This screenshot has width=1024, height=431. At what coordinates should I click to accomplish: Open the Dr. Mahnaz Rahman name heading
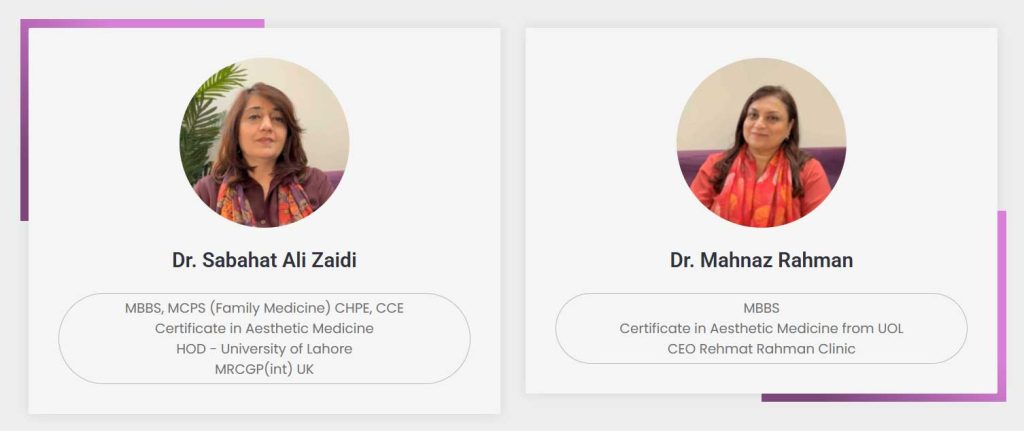point(761,260)
